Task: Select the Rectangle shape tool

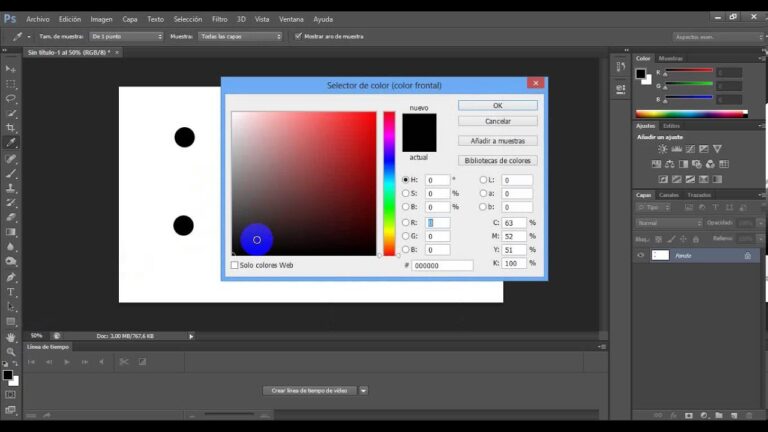Action: (x=10, y=322)
